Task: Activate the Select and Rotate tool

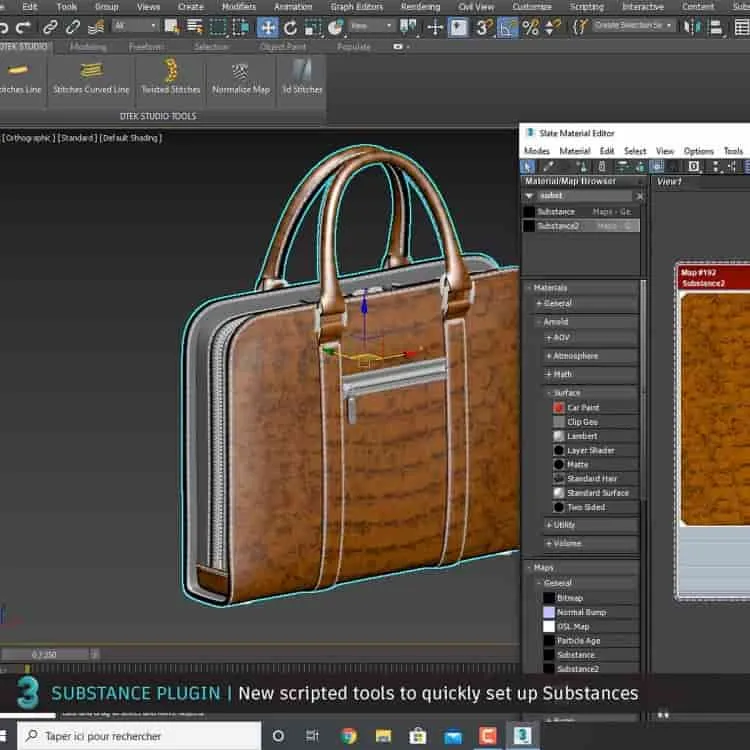Action: tap(290, 27)
